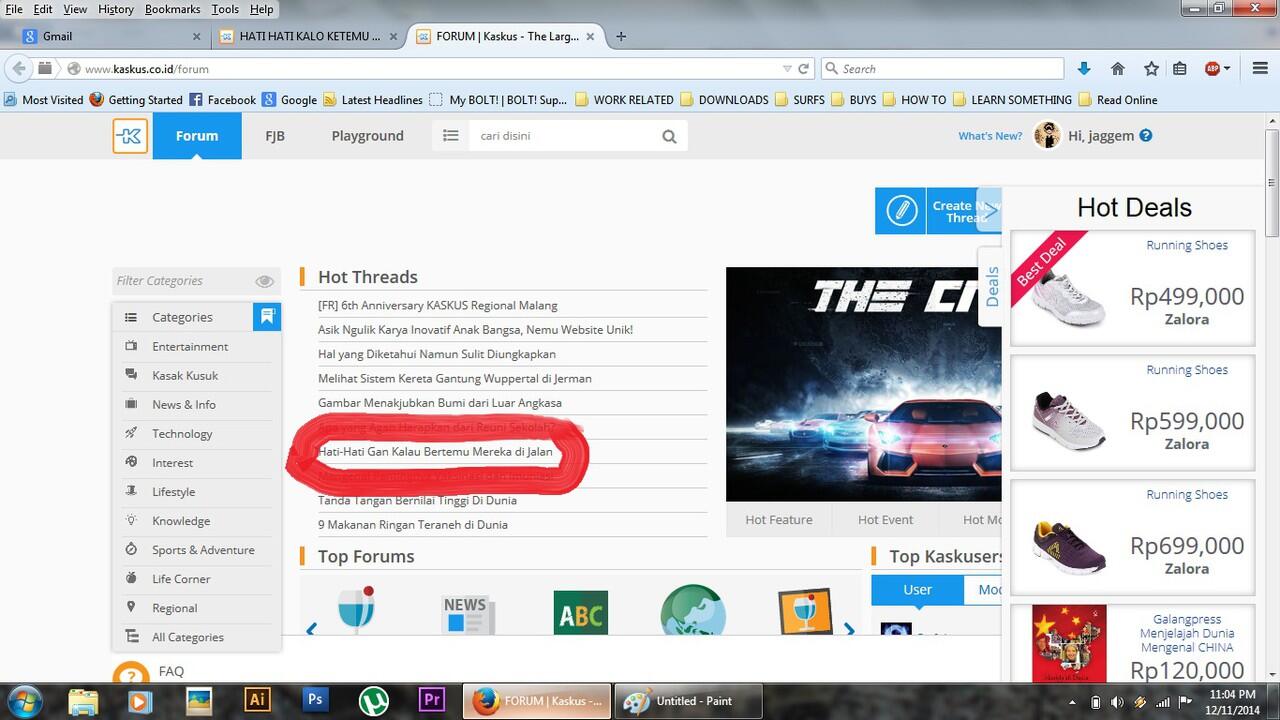Screen dimensions: 1280x720
Task: Select the Forum tab on Kaskus
Action: point(197,136)
